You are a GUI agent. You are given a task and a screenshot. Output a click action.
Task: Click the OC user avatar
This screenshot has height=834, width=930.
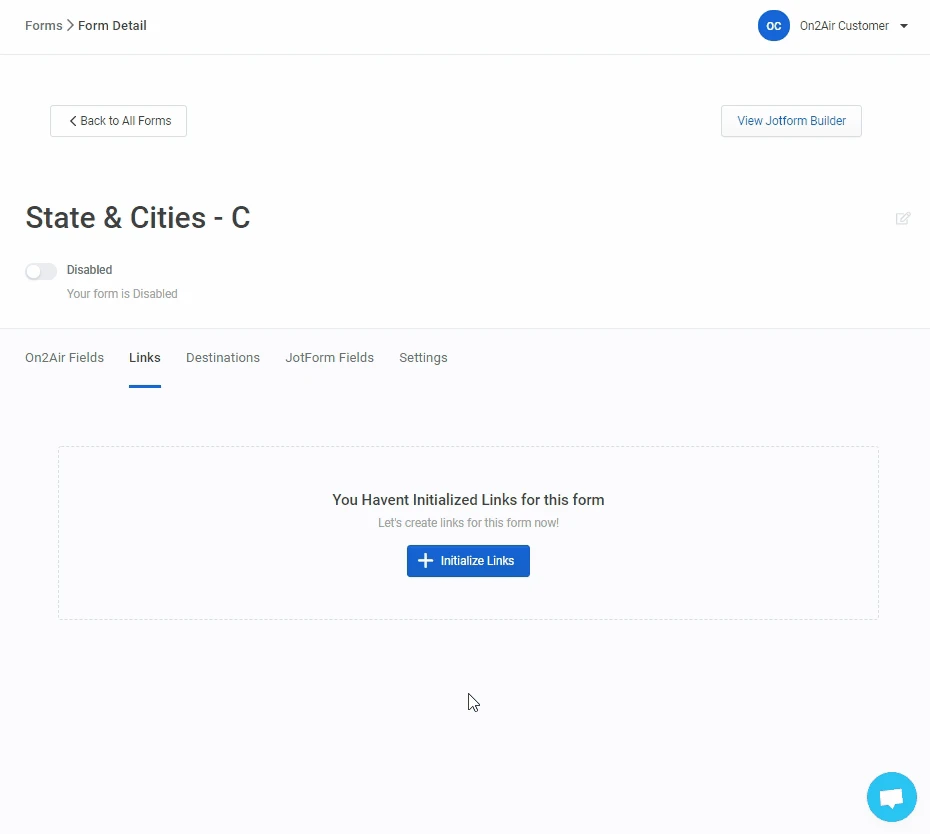tap(773, 26)
